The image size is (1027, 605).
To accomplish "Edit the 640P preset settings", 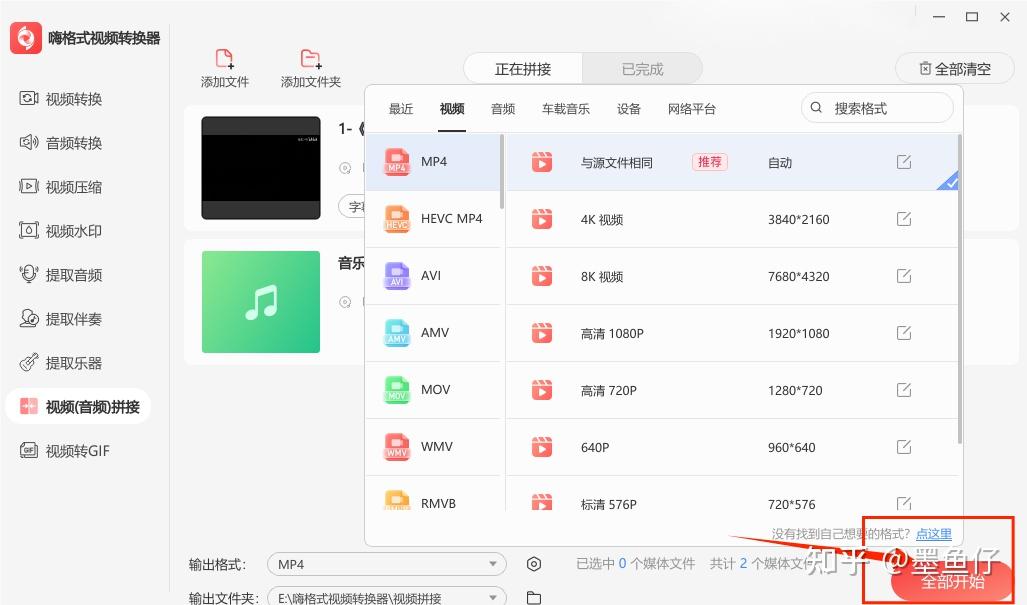I will [x=904, y=447].
